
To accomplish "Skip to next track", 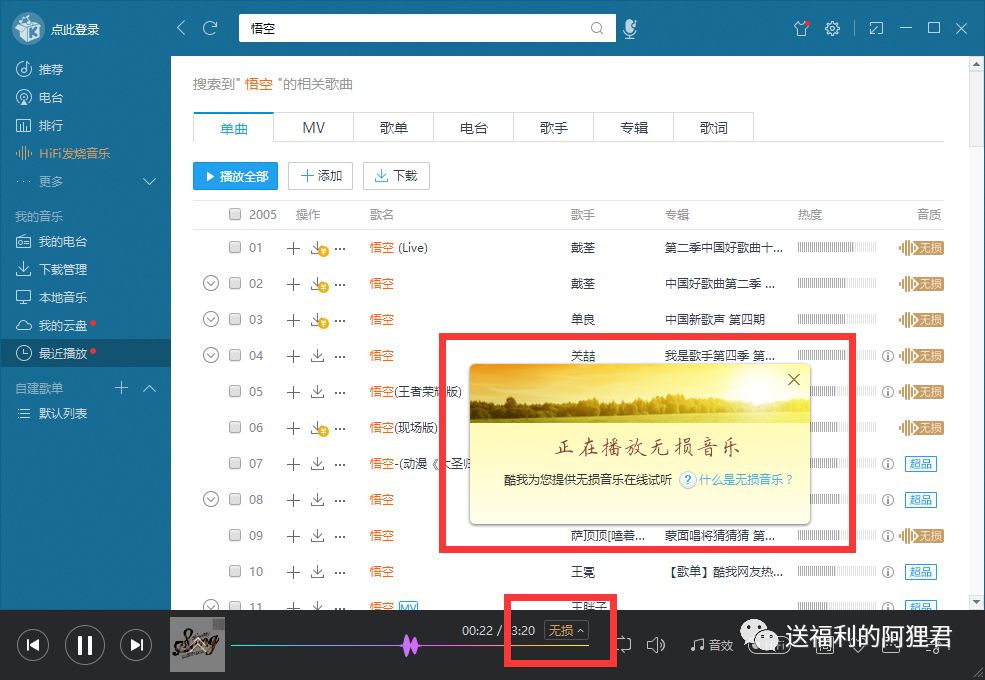I will pyautogui.click(x=136, y=645).
